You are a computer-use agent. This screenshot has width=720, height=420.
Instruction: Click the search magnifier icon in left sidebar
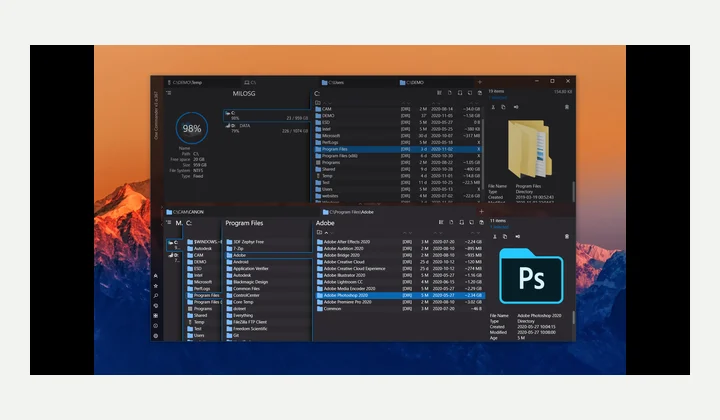[156, 296]
